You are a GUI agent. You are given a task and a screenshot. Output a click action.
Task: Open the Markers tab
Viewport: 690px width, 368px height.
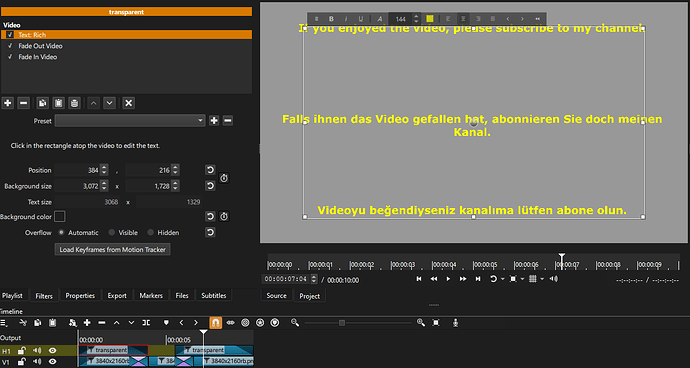click(151, 296)
